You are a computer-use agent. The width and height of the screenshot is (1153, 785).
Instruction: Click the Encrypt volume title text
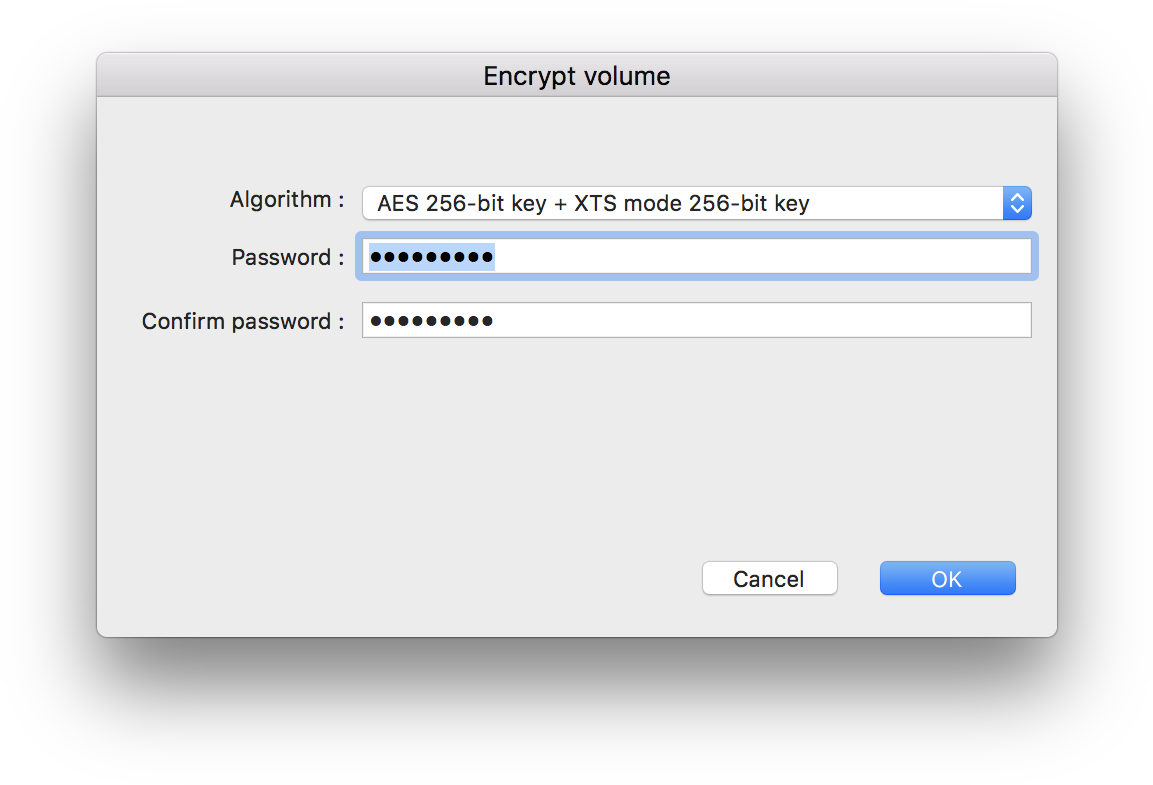[x=576, y=76]
